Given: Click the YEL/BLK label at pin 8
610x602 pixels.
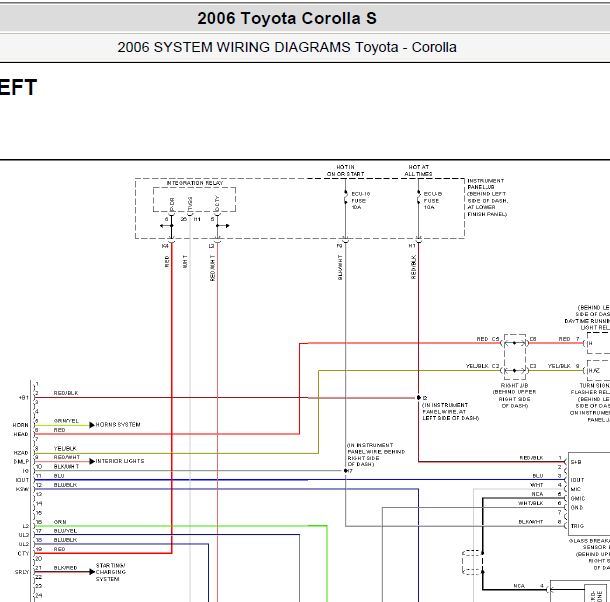Looking at the screenshot, I should (65, 449).
